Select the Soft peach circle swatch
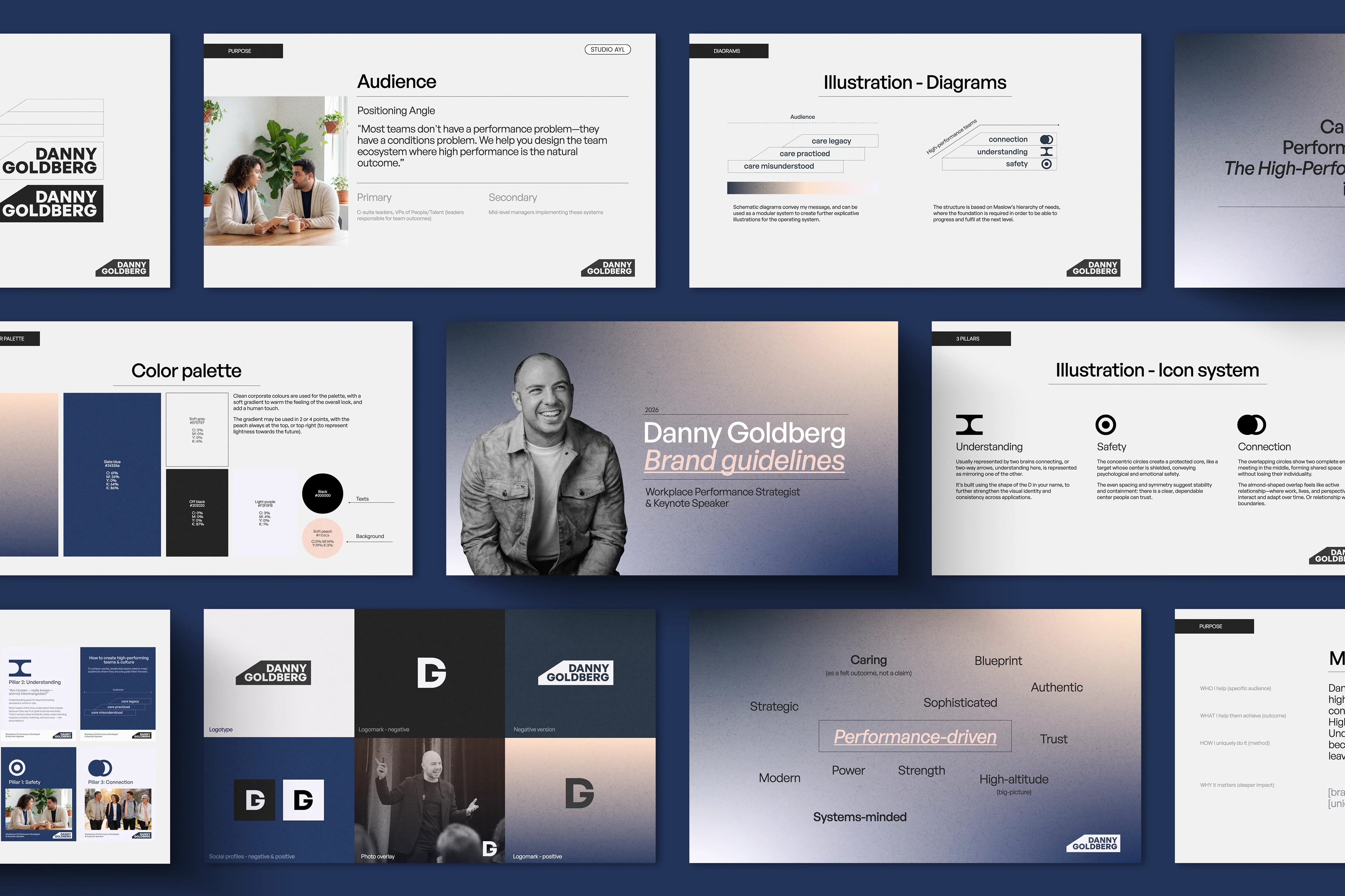This screenshot has height=896, width=1345. click(x=322, y=538)
